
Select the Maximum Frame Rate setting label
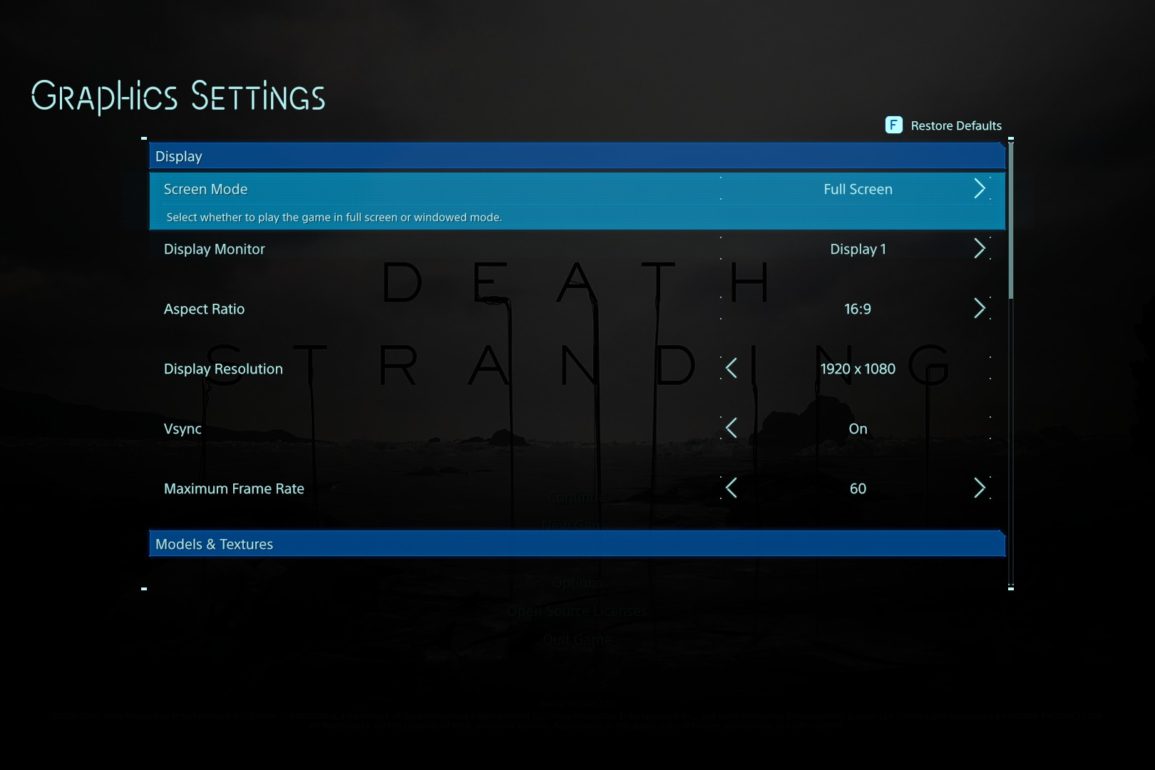coord(234,489)
